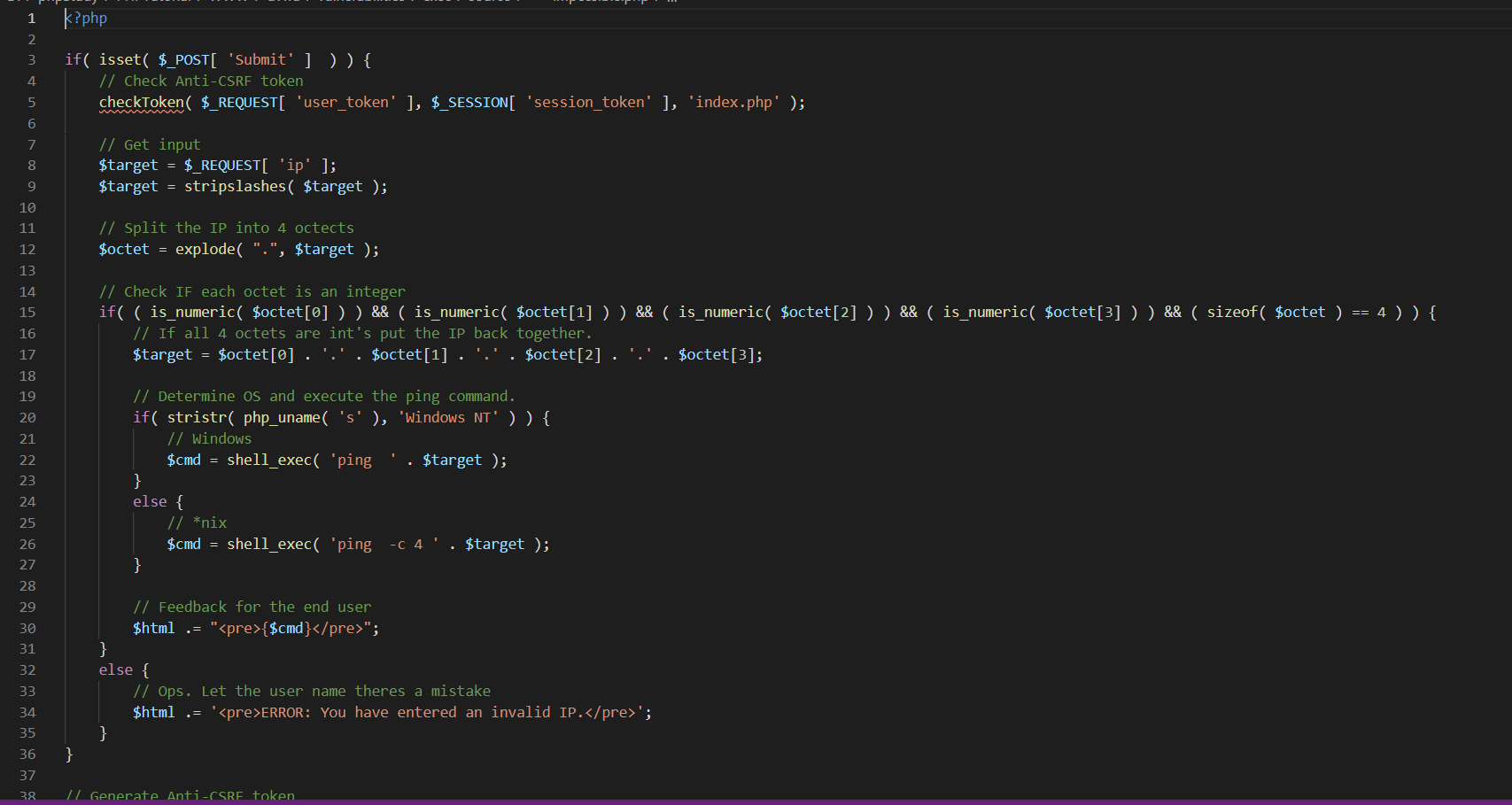
Task: Click the invalid IP error message string
Action: (x=430, y=713)
